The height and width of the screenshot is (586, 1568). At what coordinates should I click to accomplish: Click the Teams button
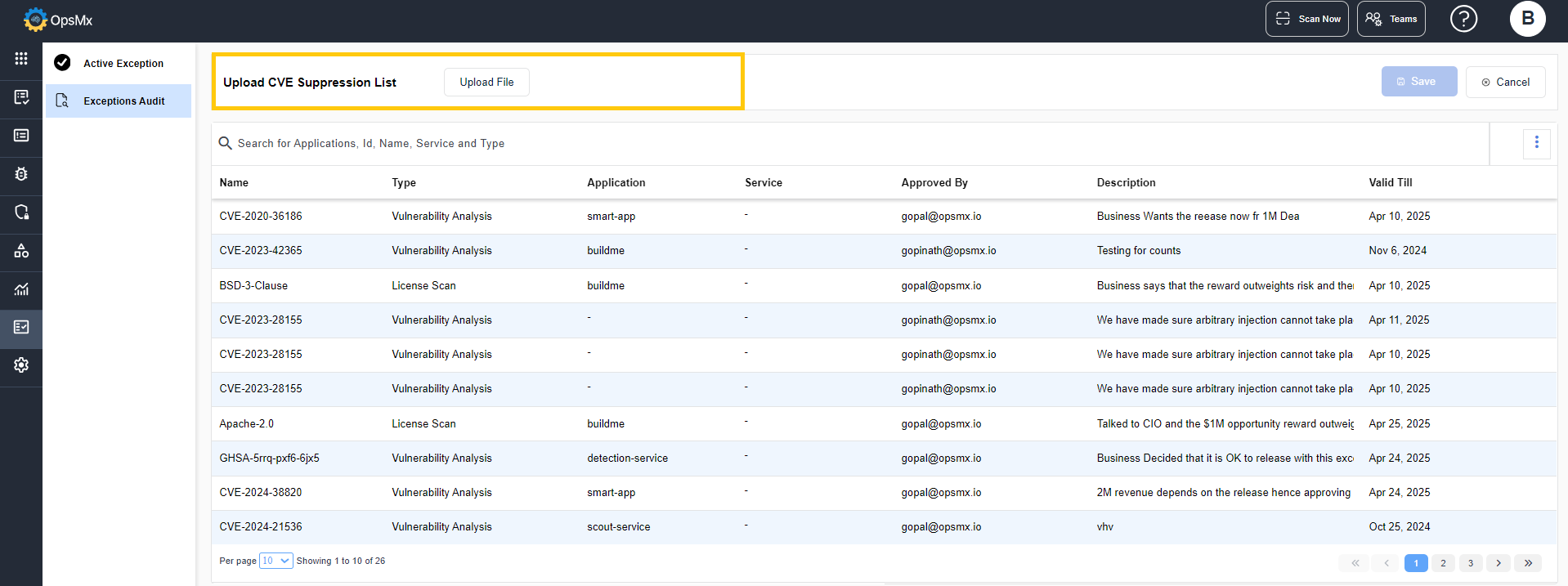[1391, 19]
